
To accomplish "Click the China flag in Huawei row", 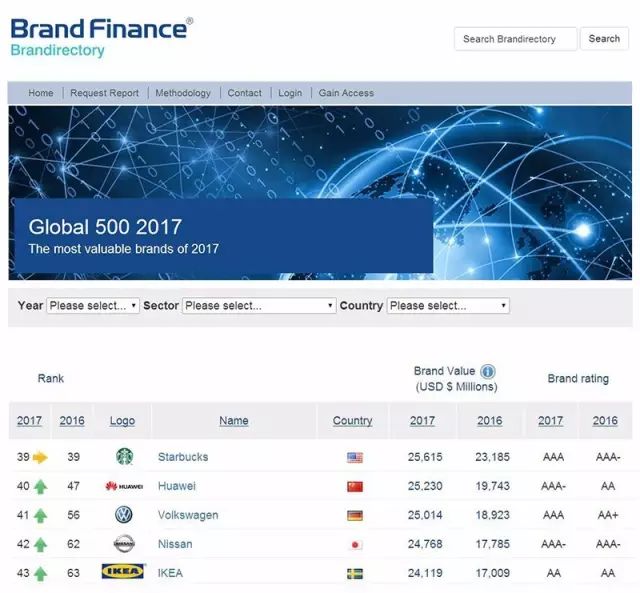I will (355, 486).
